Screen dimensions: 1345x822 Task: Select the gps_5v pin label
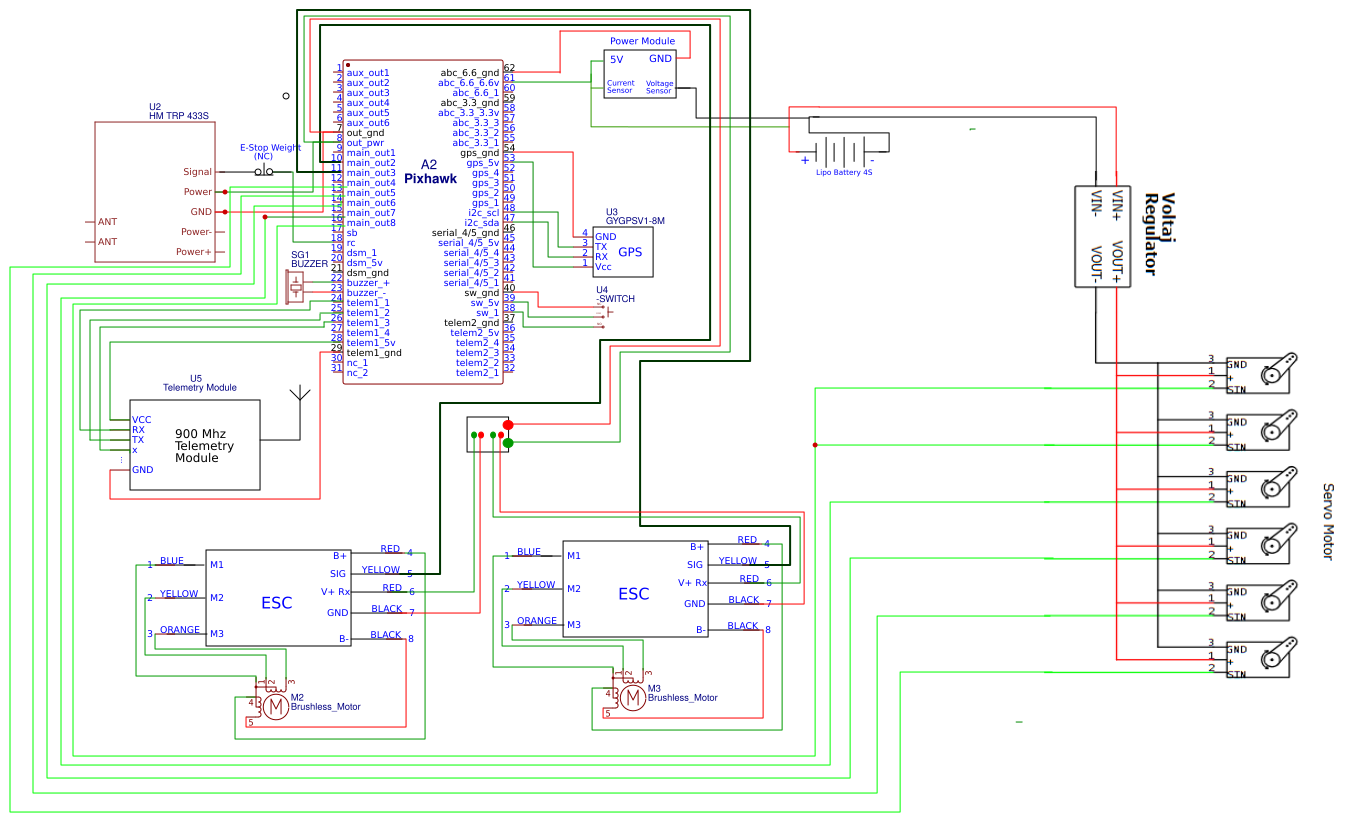coord(483,163)
